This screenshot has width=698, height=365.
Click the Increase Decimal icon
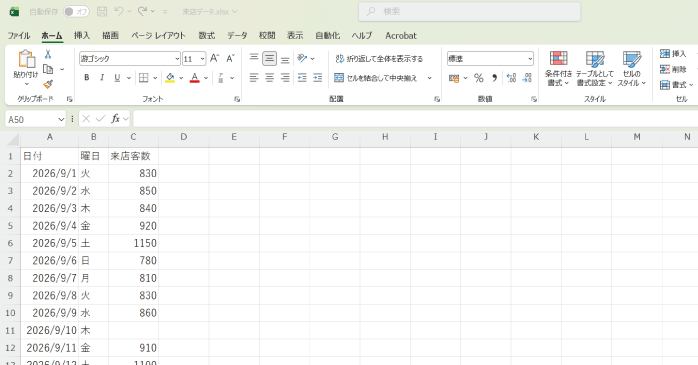pos(511,78)
